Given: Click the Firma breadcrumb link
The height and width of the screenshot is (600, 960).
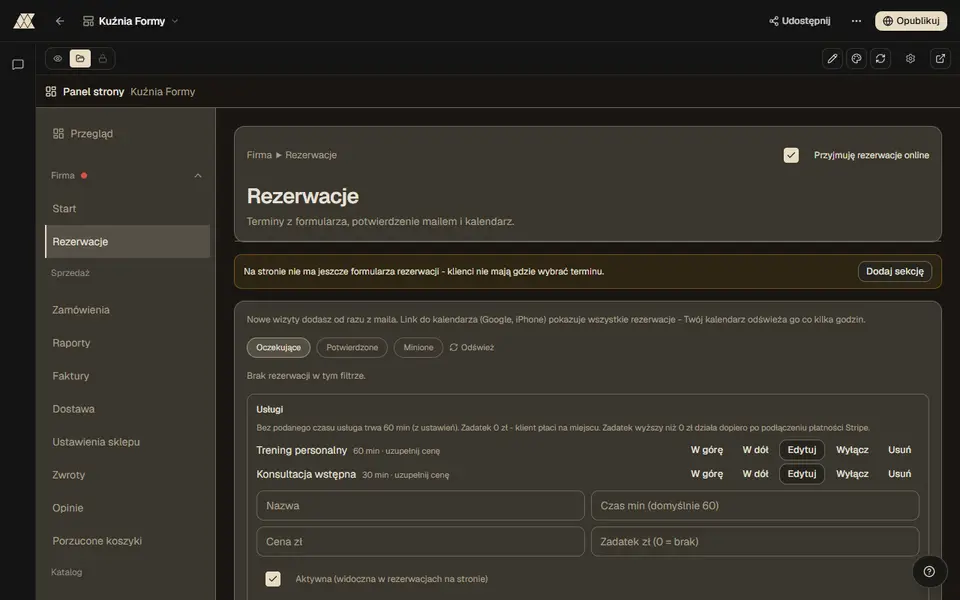Looking at the screenshot, I should tap(259, 155).
